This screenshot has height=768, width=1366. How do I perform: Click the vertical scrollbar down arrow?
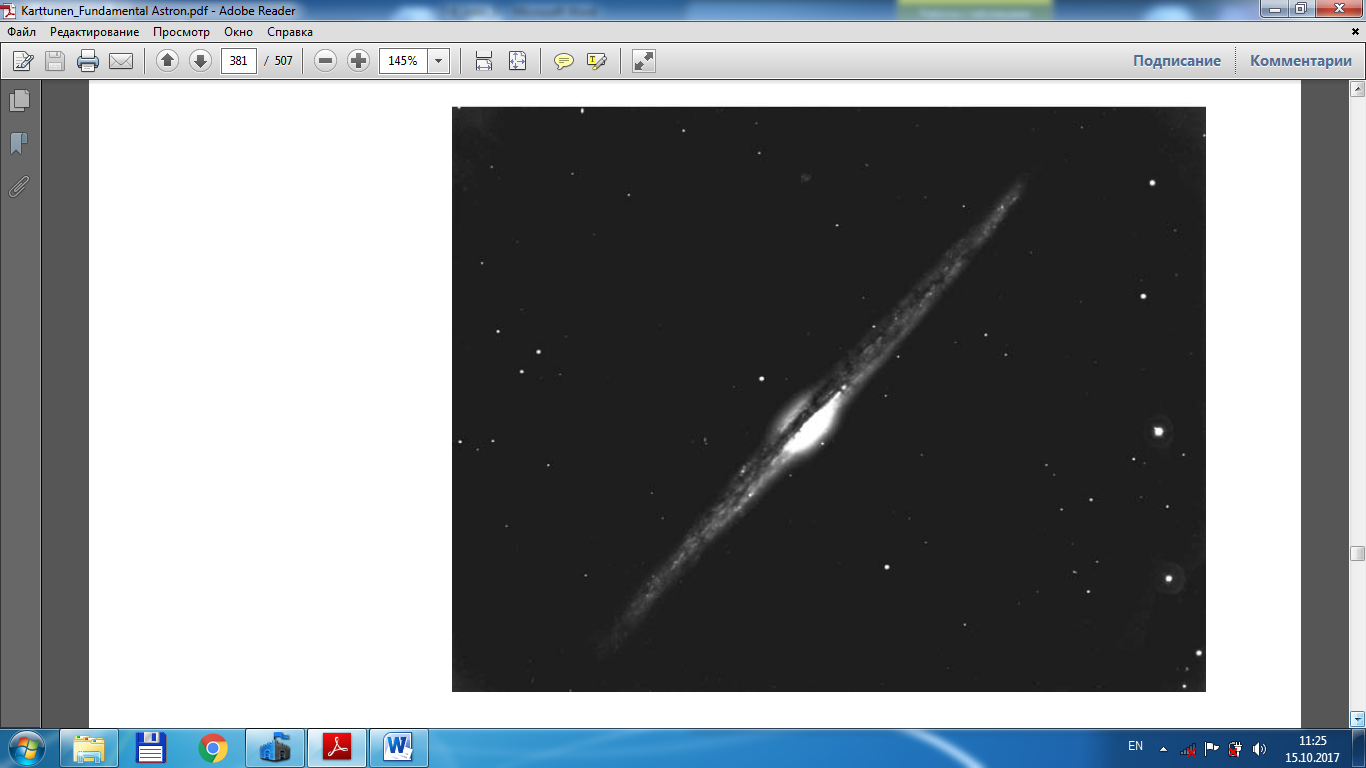[x=1357, y=718]
